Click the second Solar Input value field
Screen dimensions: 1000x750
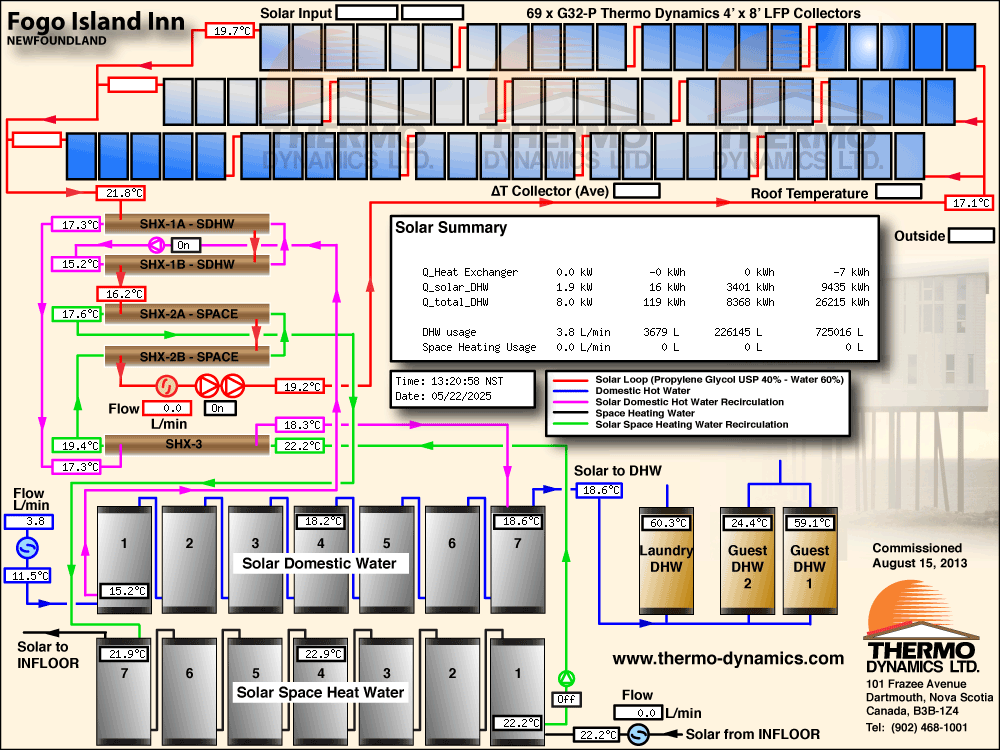tap(432, 12)
